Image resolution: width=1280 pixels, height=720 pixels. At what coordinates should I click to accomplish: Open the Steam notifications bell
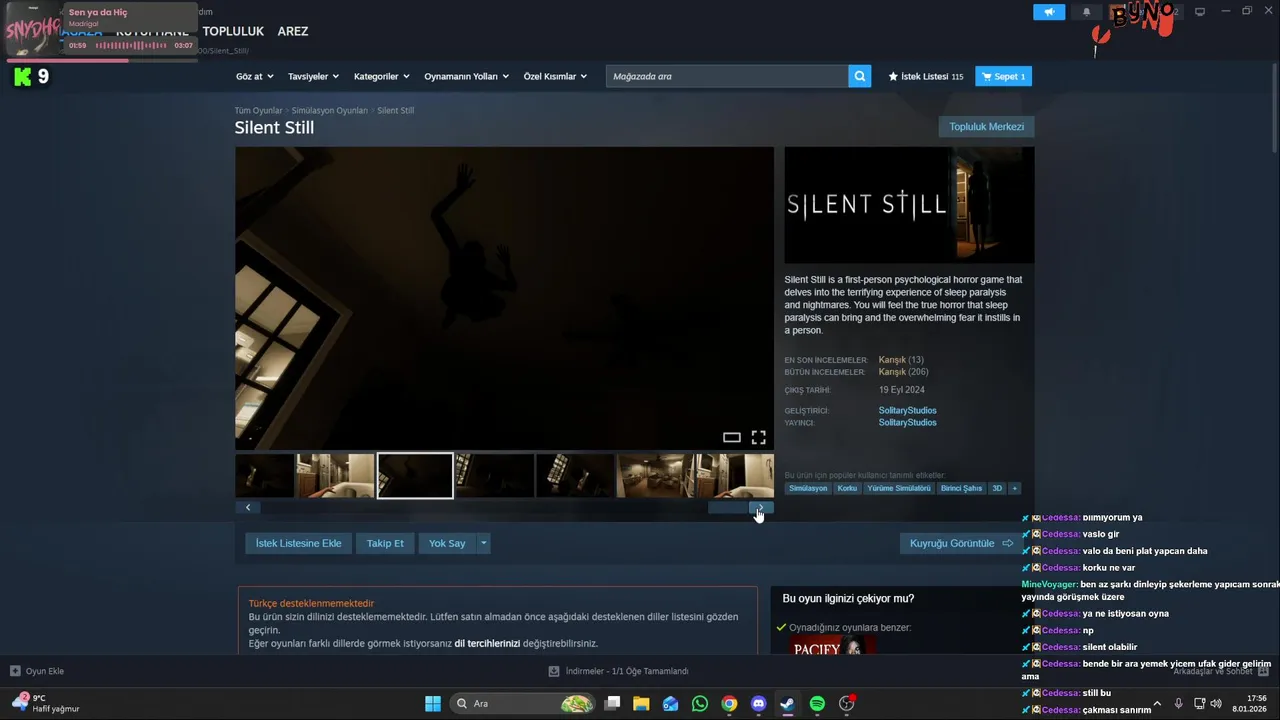tap(1087, 12)
